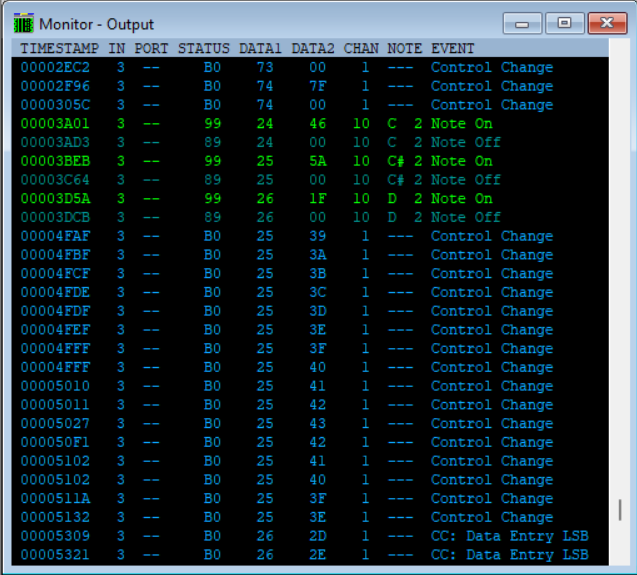This screenshot has height=575, width=637.
Task: Select timestamp 00004FCF
Action: click(55, 273)
